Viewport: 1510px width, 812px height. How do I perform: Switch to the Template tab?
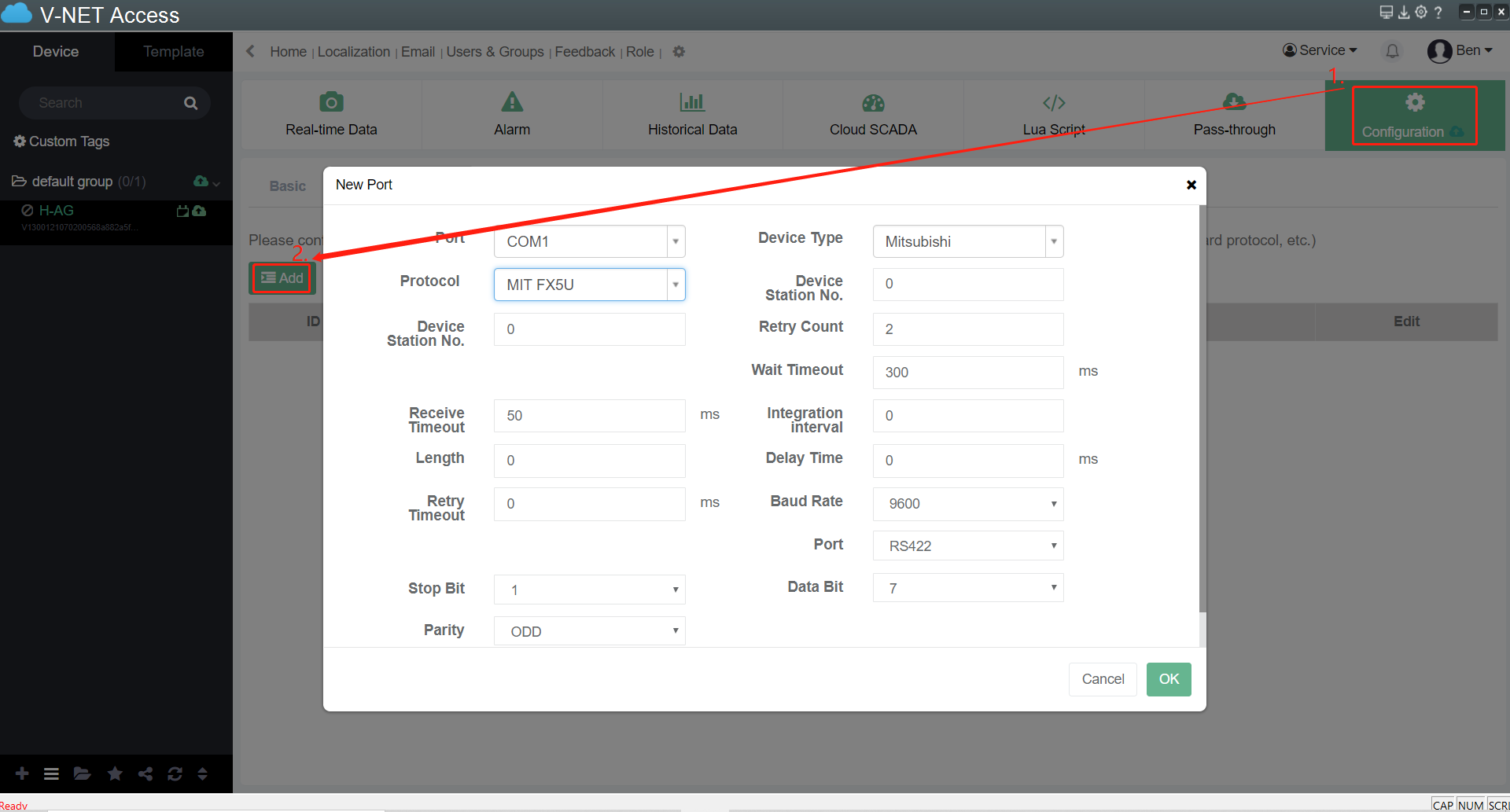(173, 52)
